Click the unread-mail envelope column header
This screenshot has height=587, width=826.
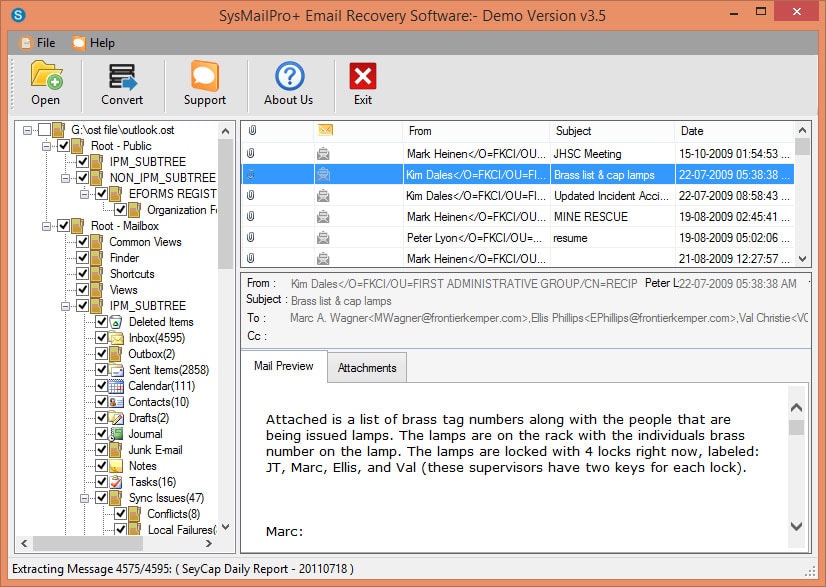pyautogui.click(x=325, y=131)
